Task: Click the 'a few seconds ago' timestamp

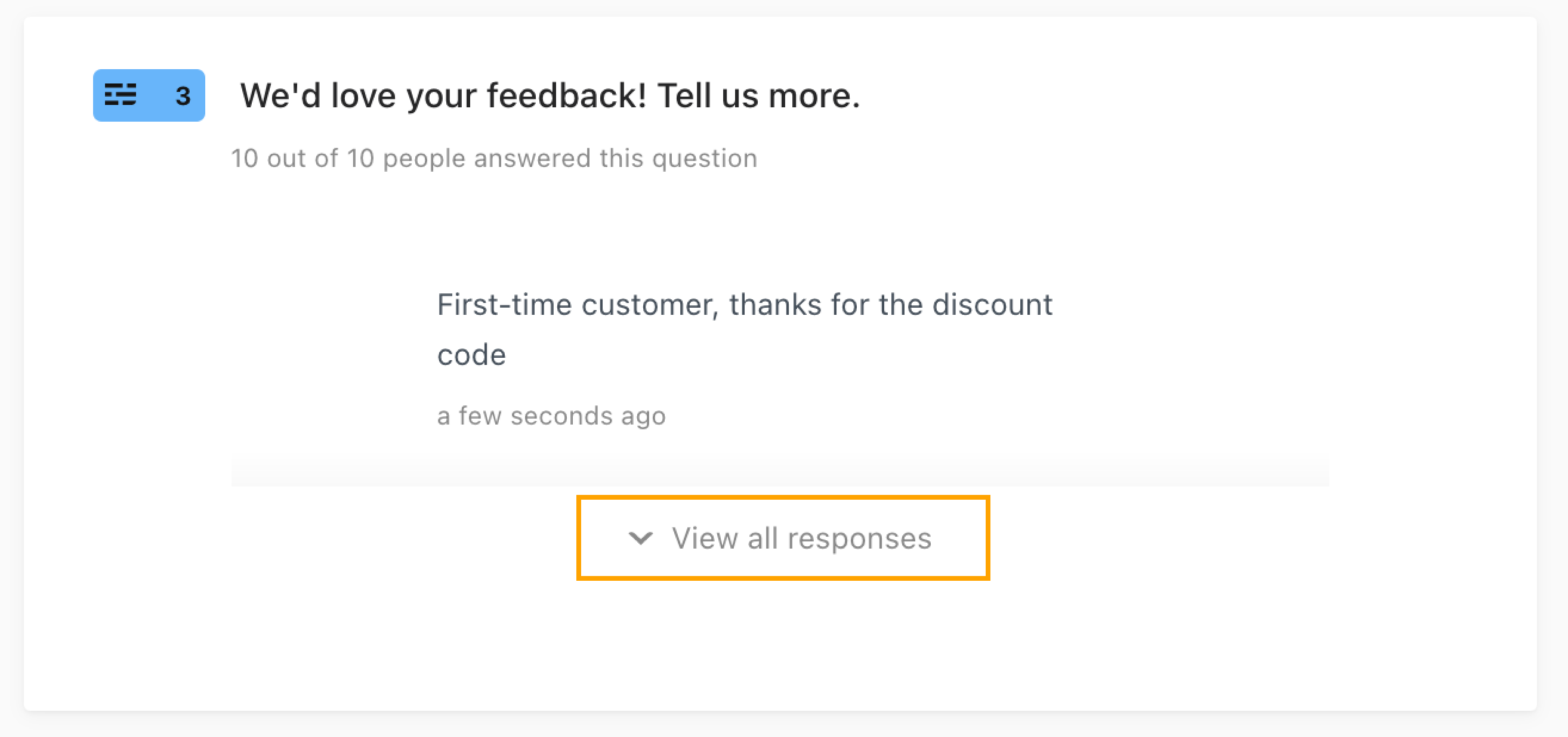Action: [x=551, y=416]
